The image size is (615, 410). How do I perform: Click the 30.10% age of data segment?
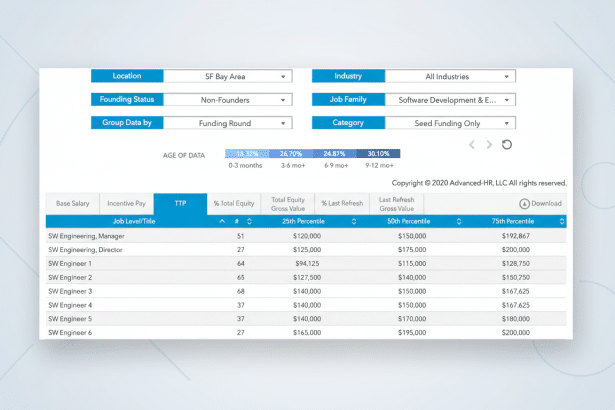point(378,154)
